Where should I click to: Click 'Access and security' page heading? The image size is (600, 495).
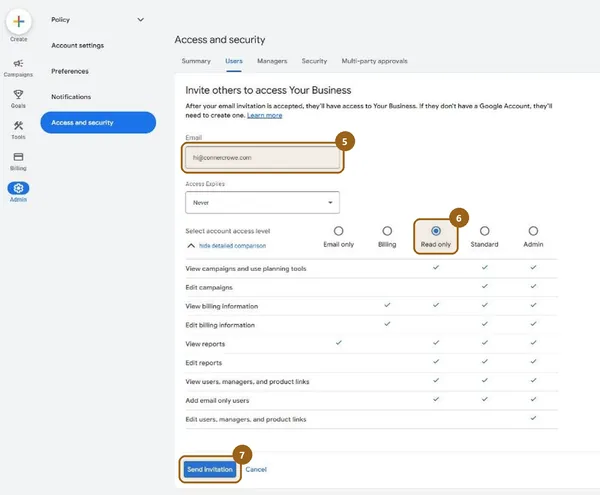220,40
